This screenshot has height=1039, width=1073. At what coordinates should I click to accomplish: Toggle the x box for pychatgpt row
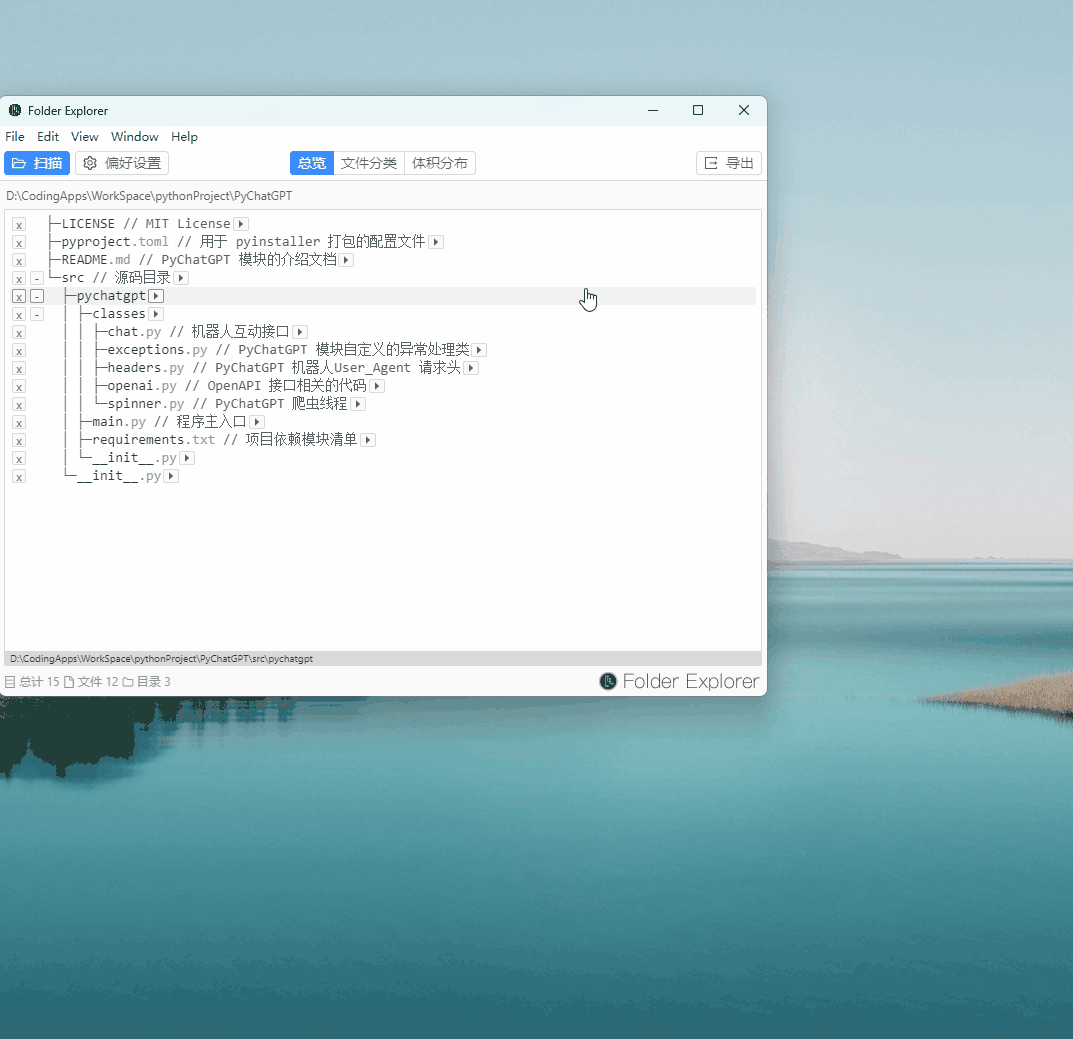pyautogui.click(x=19, y=296)
